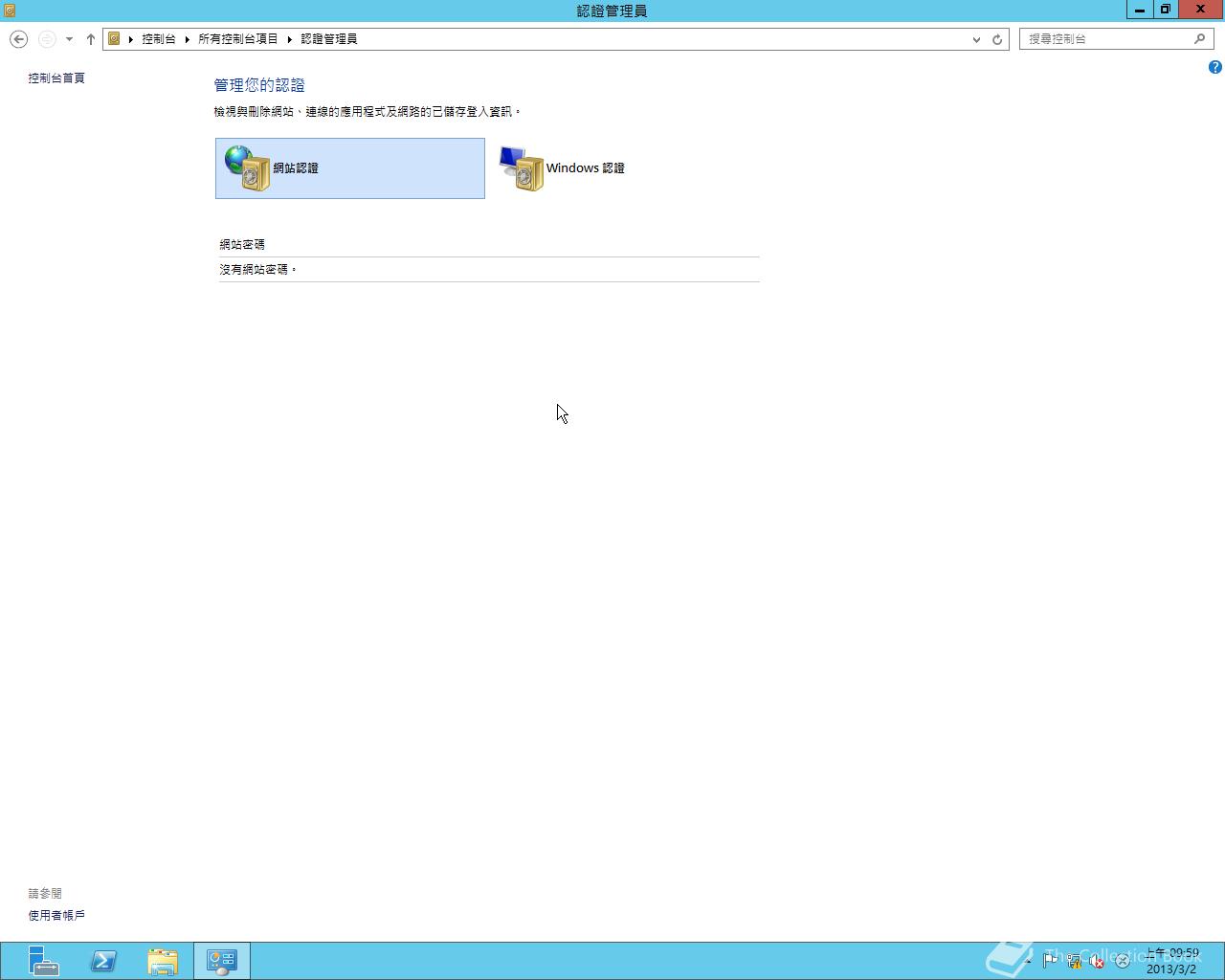Go forward with the forward arrow
Screen dimensions: 1225x980
46,39
